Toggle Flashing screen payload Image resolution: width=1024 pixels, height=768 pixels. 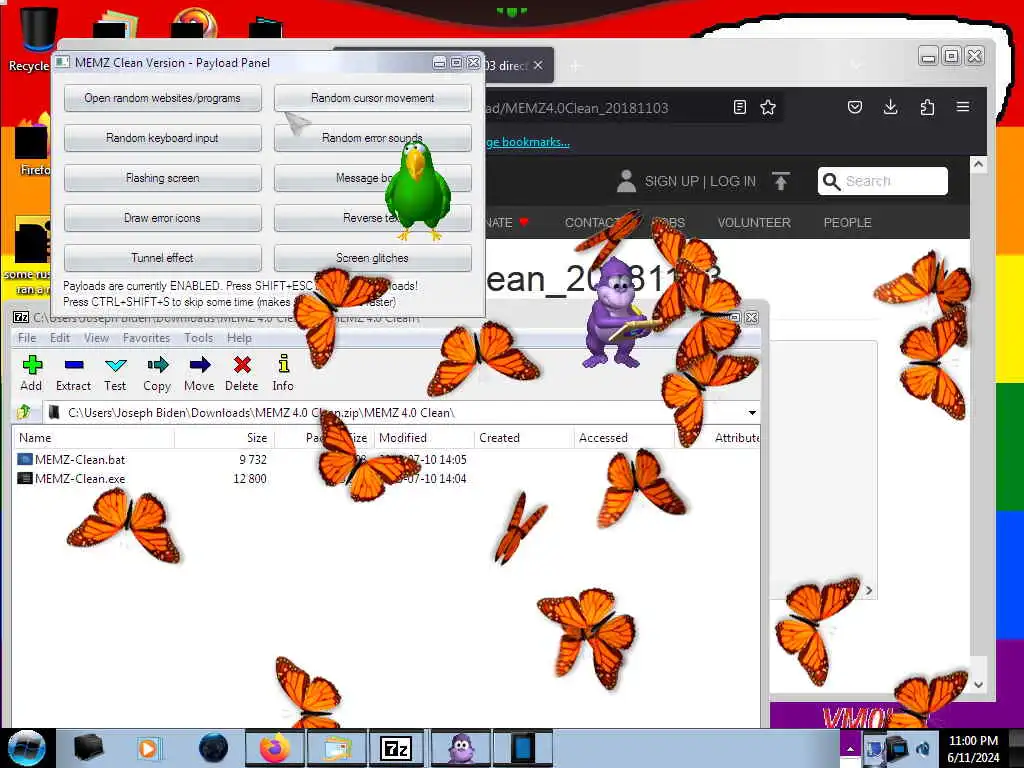(x=163, y=178)
